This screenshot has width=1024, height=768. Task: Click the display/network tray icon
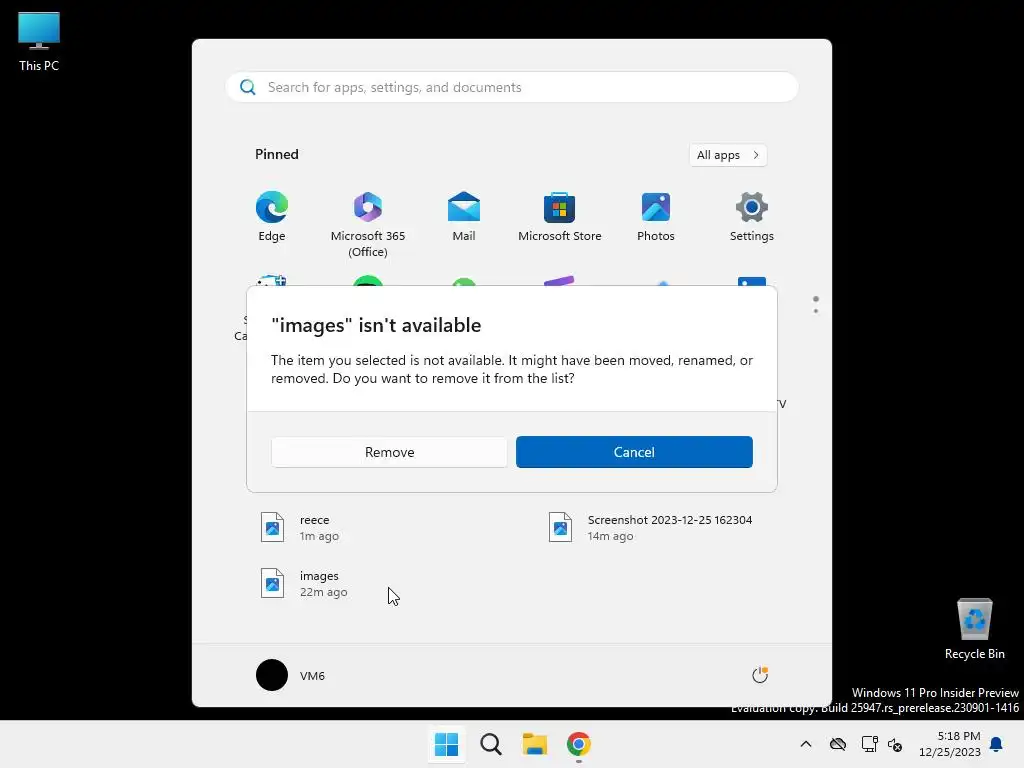point(869,744)
